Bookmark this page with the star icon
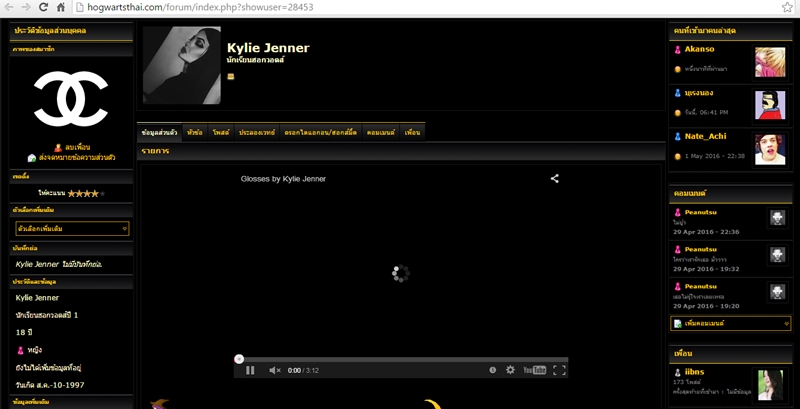 coord(787,7)
